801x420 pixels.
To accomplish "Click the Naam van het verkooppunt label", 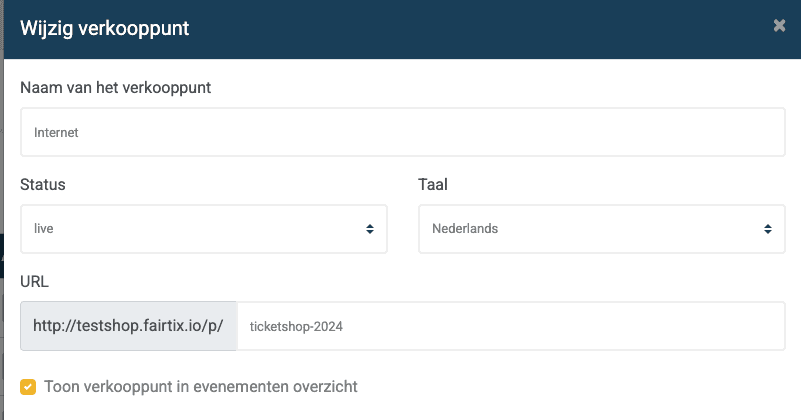I will (115, 88).
